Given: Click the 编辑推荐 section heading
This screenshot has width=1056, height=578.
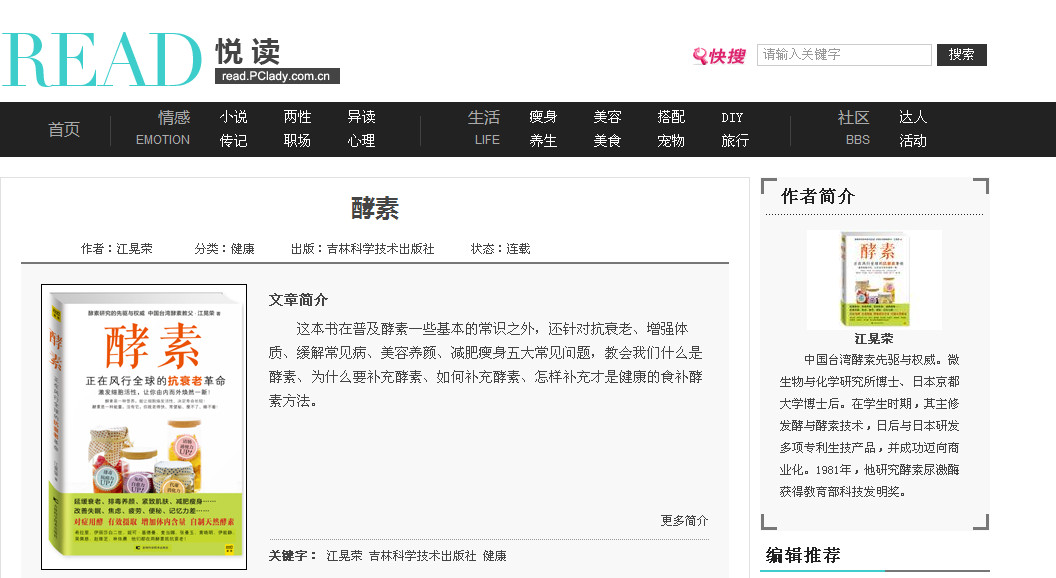Looking at the screenshot, I should tap(803, 555).
